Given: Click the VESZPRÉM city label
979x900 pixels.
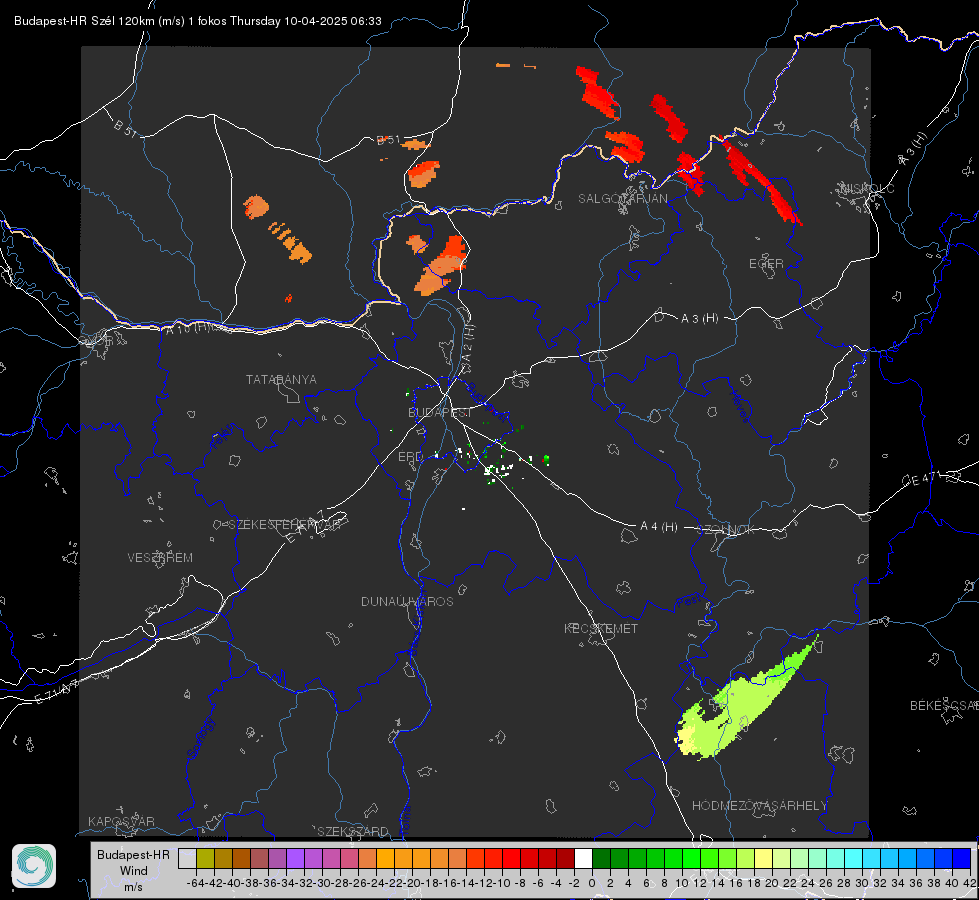Looking at the screenshot, I should click(160, 558).
